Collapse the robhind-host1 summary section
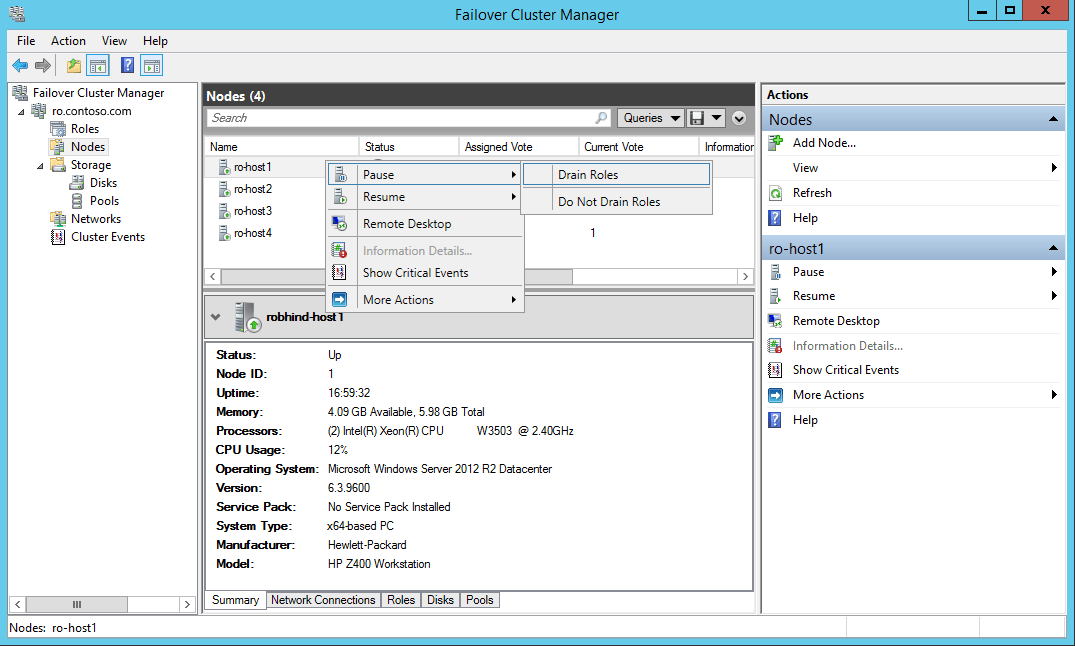 click(216, 317)
